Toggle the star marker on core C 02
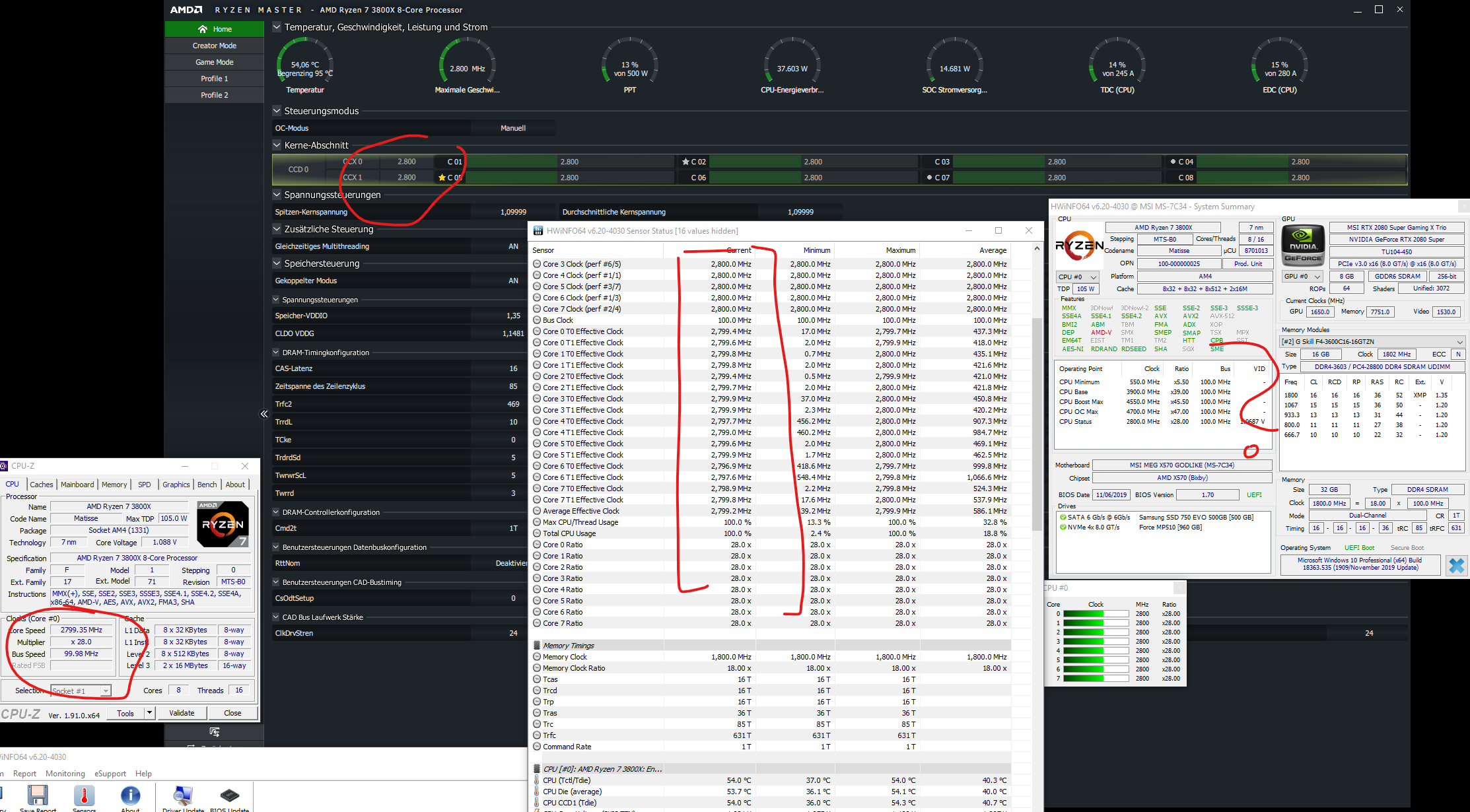Image resolution: width=1470 pixels, height=812 pixels. click(x=685, y=162)
